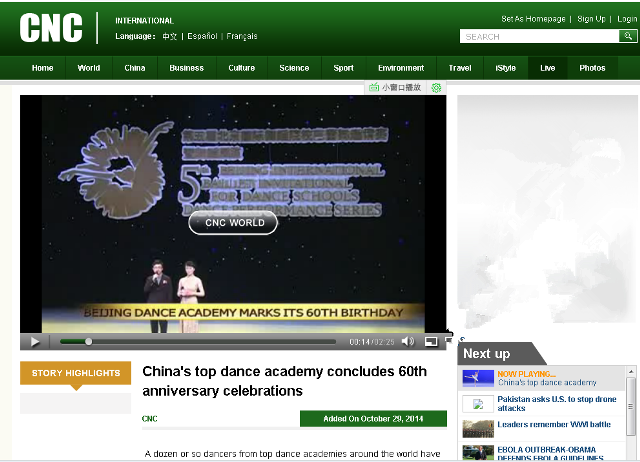Click the small-window TV icon above the video

click(374, 87)
